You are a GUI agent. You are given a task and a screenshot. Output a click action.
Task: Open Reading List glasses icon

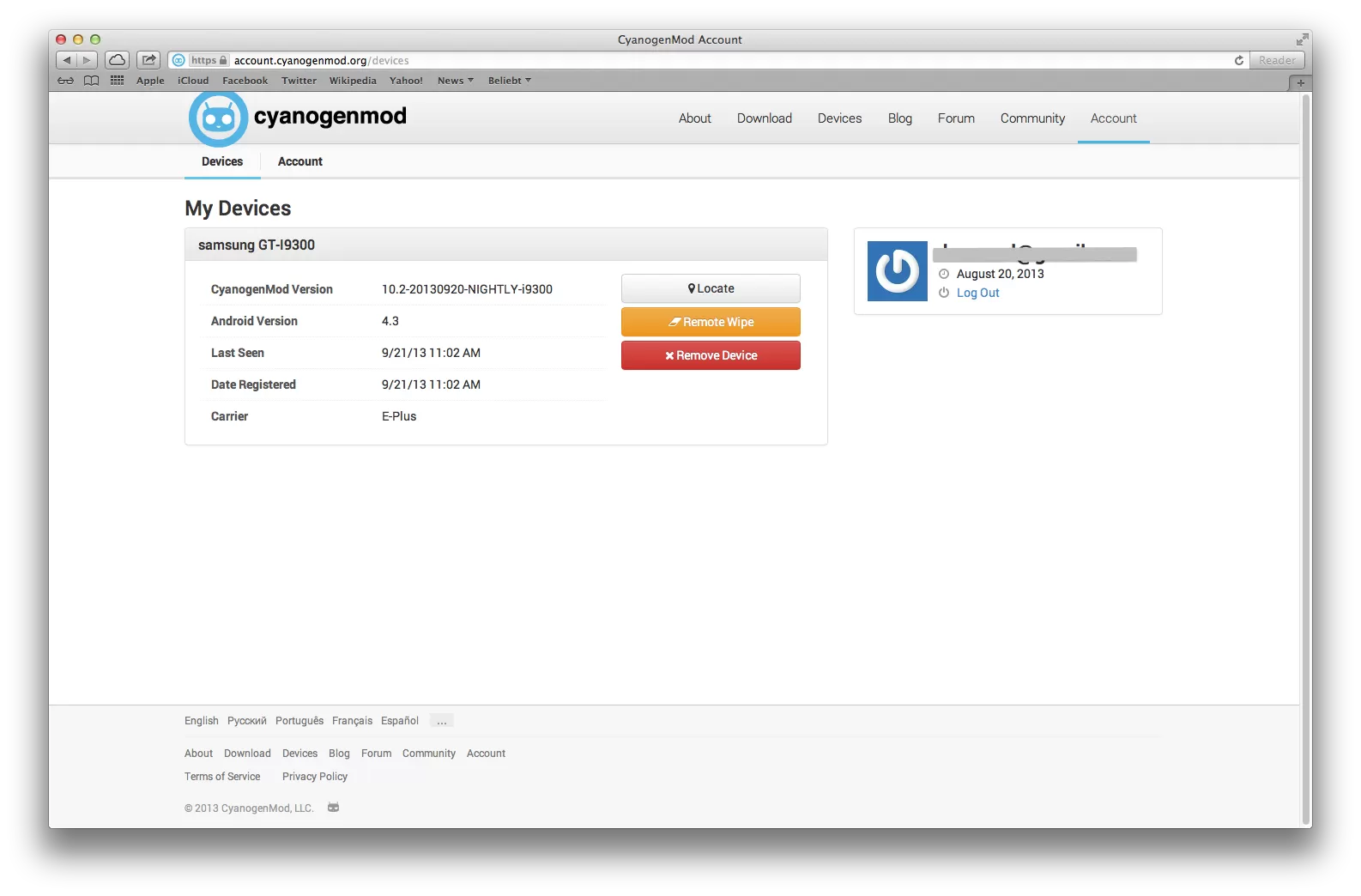65,81
